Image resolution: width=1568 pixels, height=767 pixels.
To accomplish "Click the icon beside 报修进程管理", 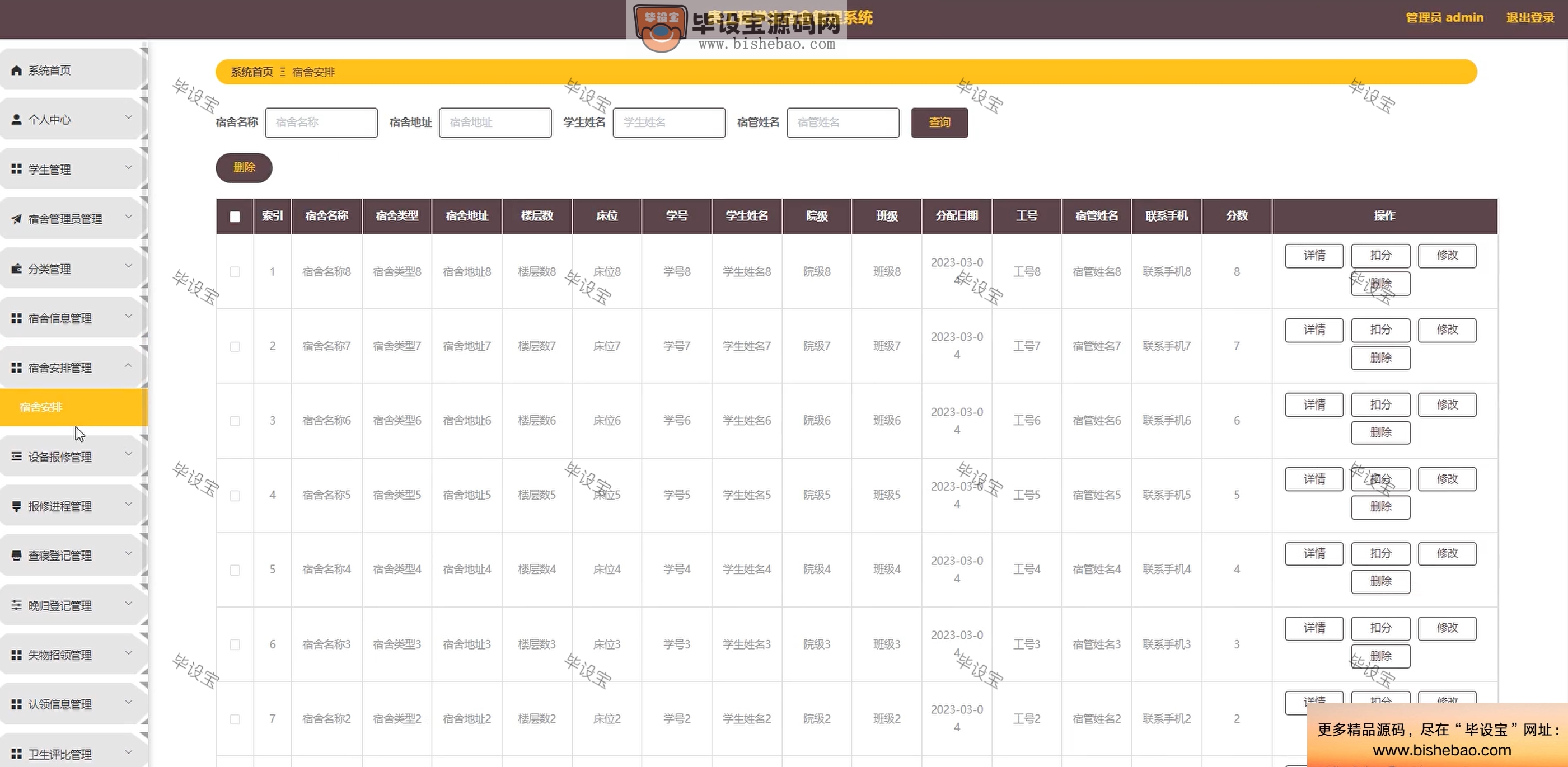I will pyautogui.click(x=17, y=506).
